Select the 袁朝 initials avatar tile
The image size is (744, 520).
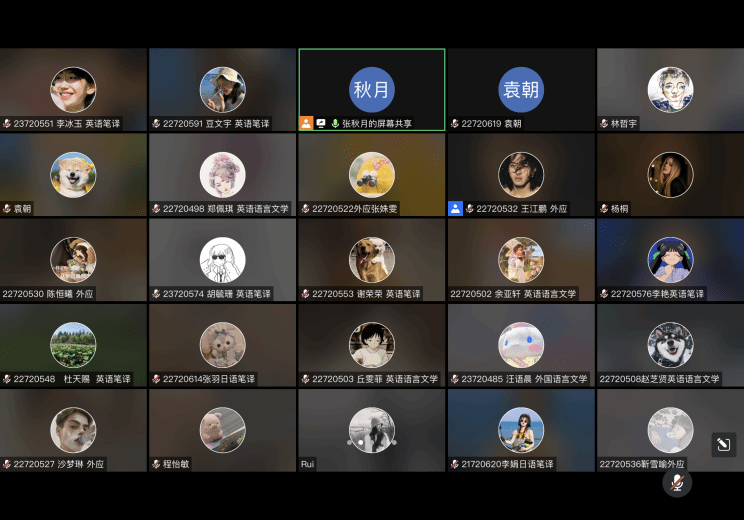[521, 90]
